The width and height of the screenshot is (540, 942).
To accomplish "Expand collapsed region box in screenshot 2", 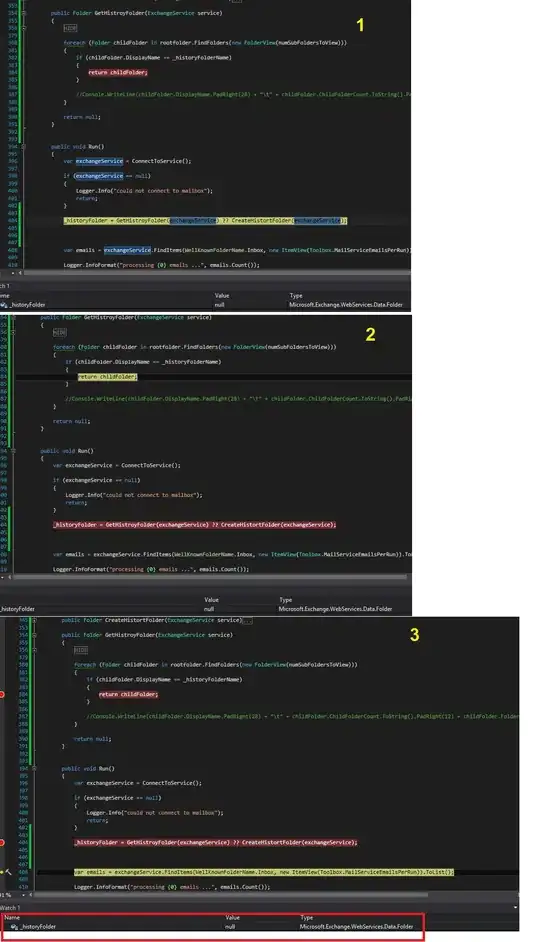I will [59, 332].
